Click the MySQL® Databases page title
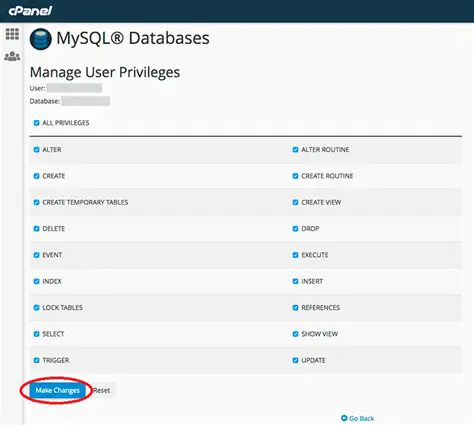 click(133, 38)
